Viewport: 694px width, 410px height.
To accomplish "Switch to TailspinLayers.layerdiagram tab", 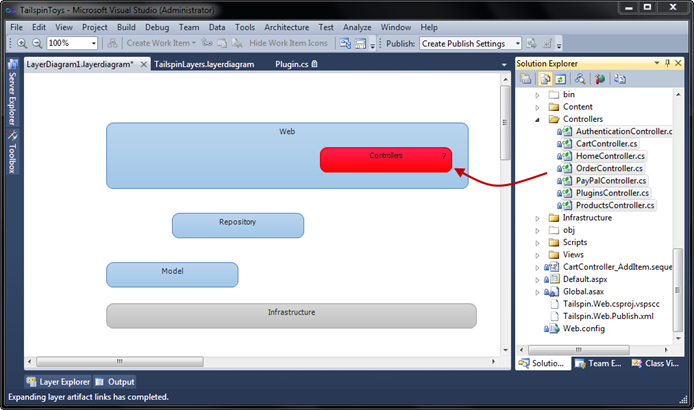I will 204,64.
